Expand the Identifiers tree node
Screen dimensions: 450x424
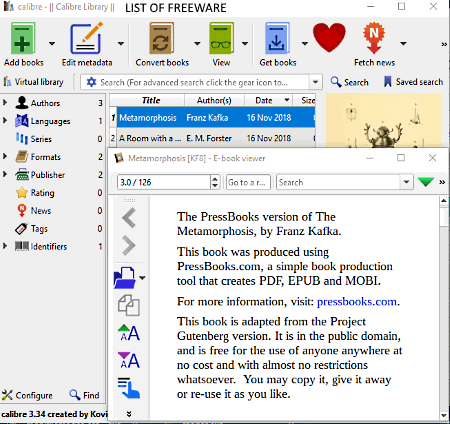click(x=5, y=246)
